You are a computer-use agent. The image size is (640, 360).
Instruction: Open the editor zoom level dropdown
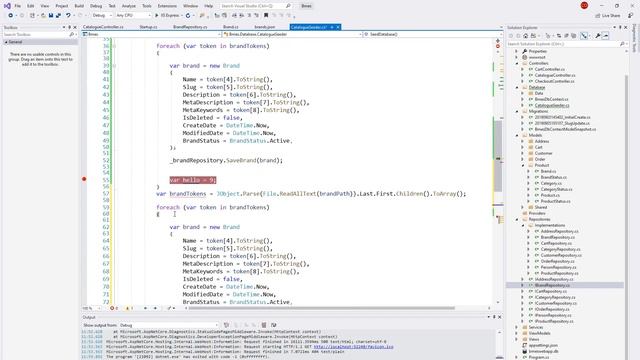coord(90,308)
